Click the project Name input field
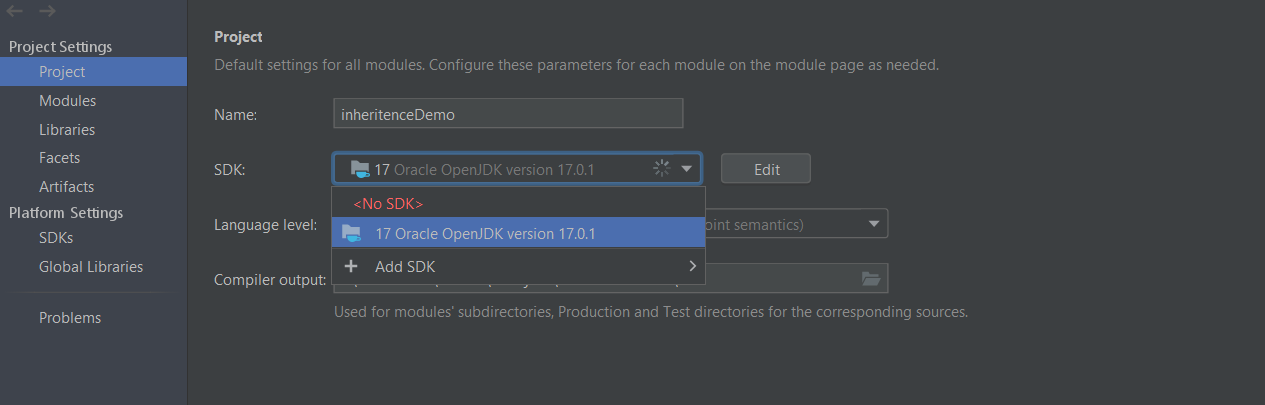 pyautogui.click(x=508, y=113)
